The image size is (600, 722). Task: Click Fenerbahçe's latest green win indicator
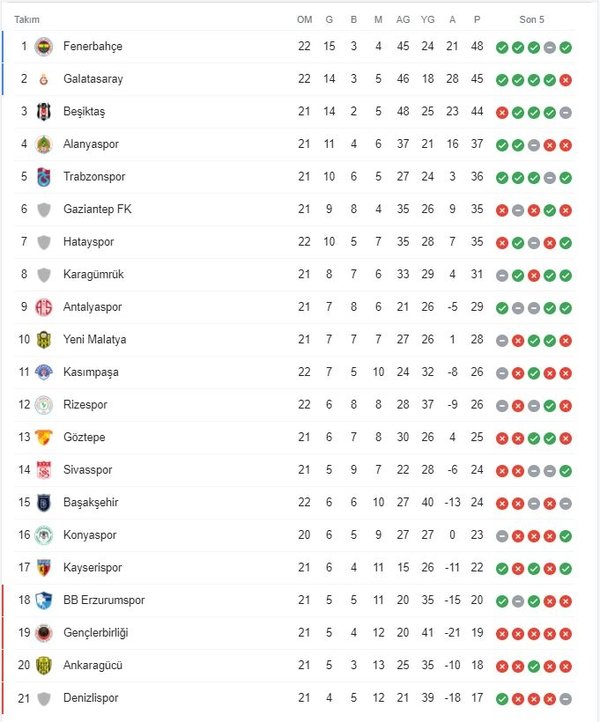point(565,47)
